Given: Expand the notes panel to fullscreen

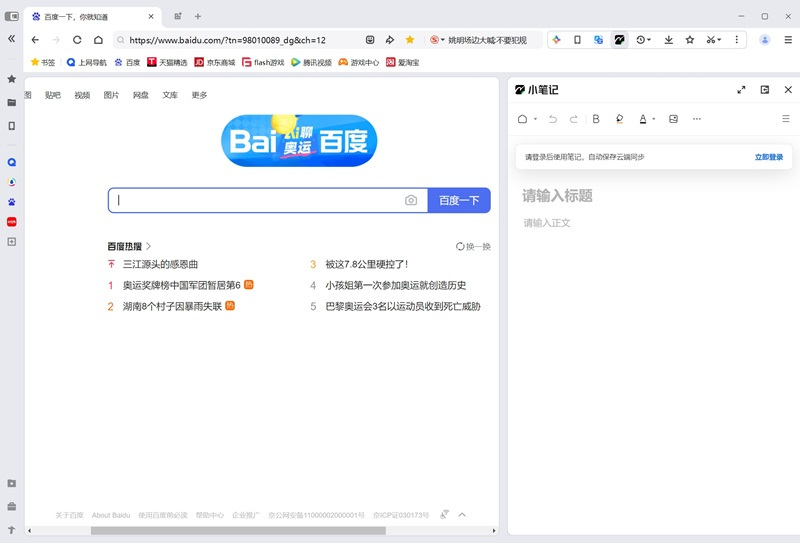Looking at the screenshot, I should click(x=741, y=90).
